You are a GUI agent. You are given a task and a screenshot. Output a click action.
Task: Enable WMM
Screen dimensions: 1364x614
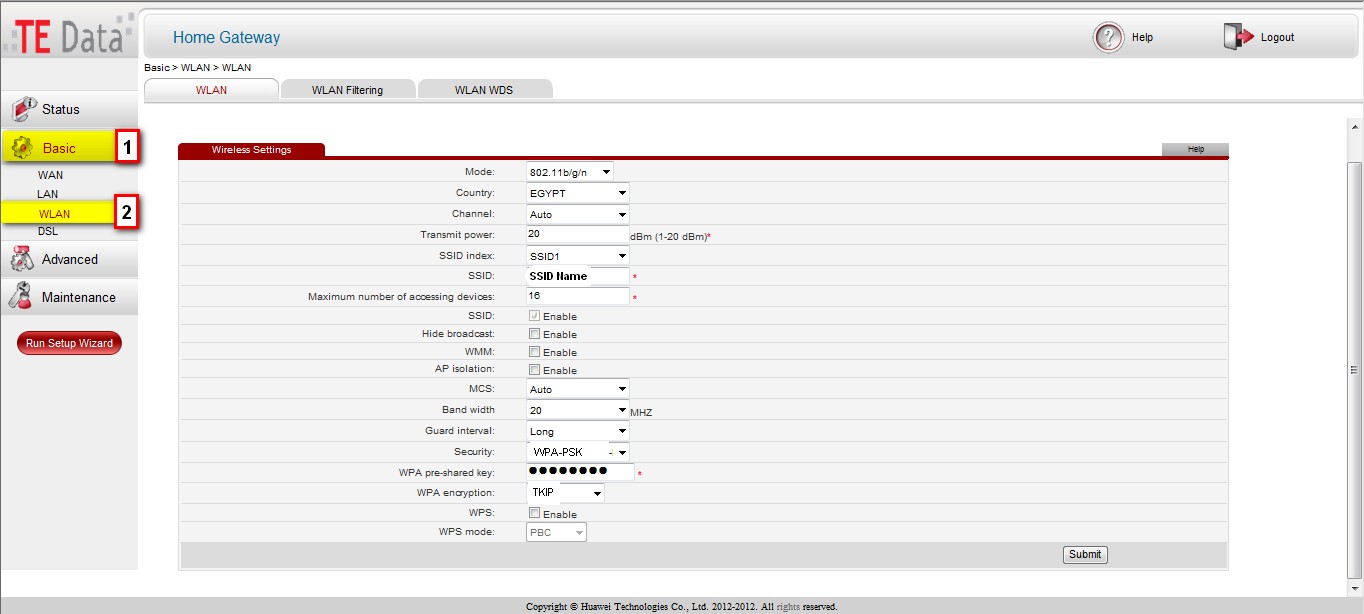pos(533,351)
